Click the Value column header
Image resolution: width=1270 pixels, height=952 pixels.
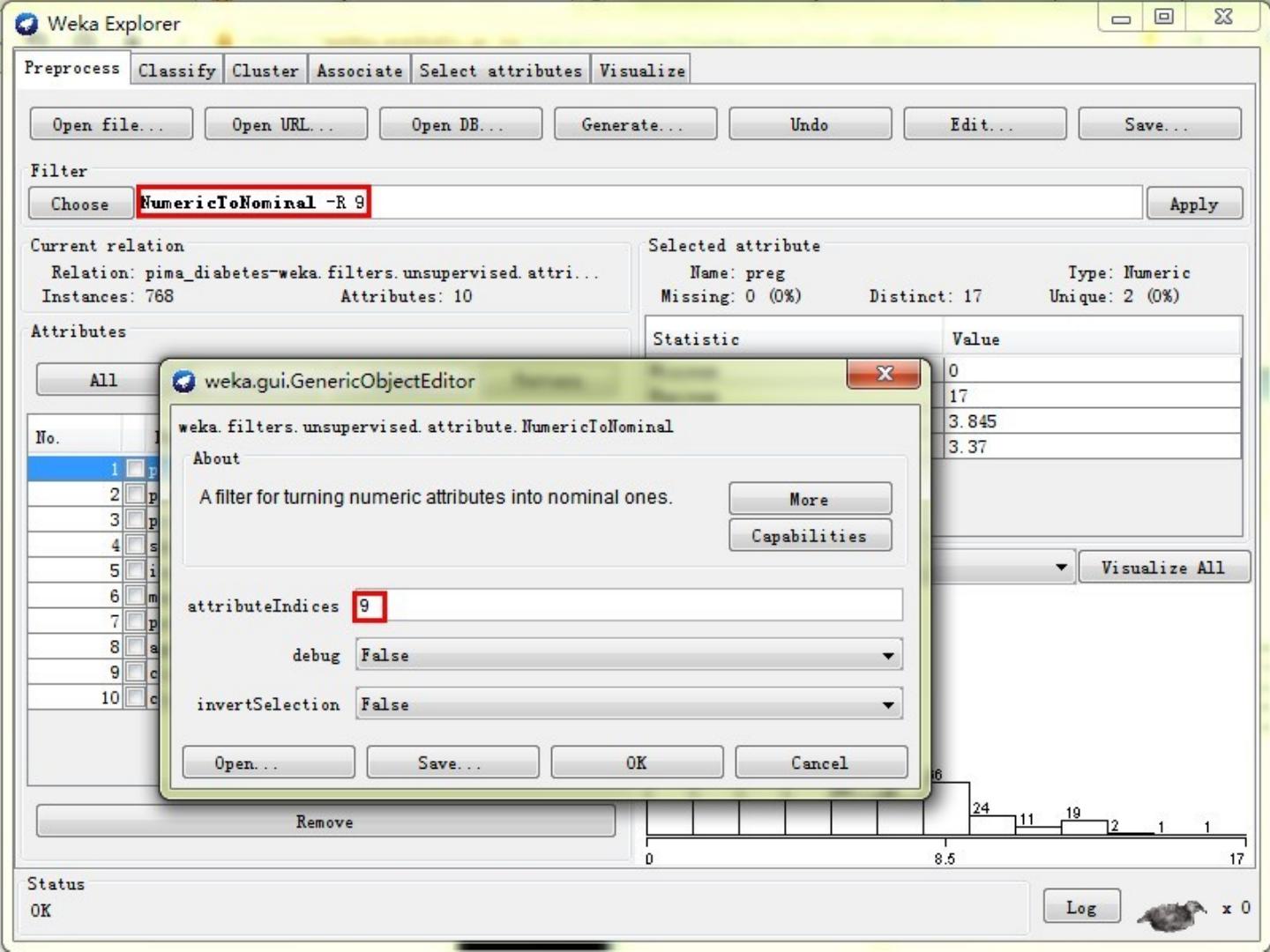(x=1092, y=338)
